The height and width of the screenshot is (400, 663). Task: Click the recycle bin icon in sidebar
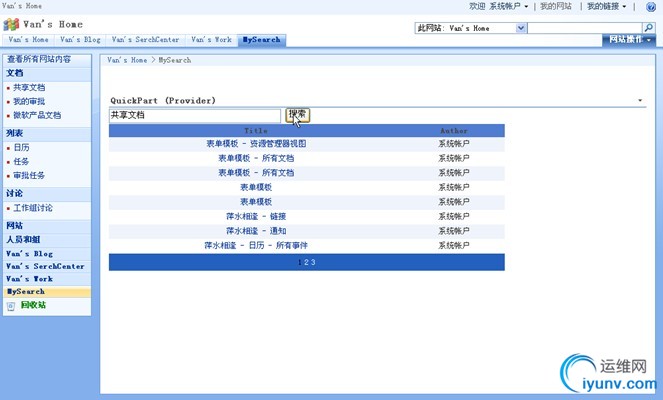pos(11,306)
